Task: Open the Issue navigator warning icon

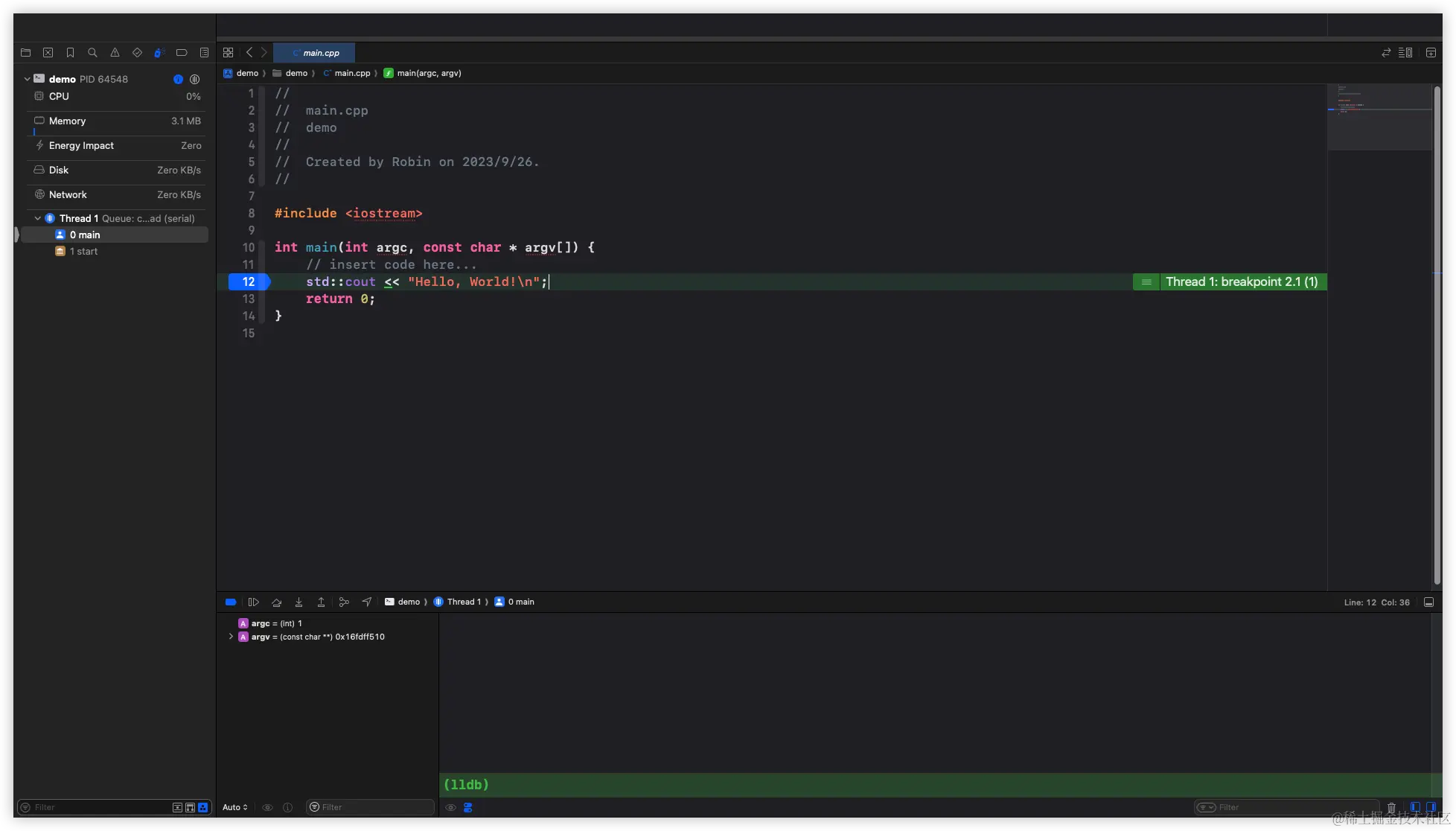Action: click(115, 53)
